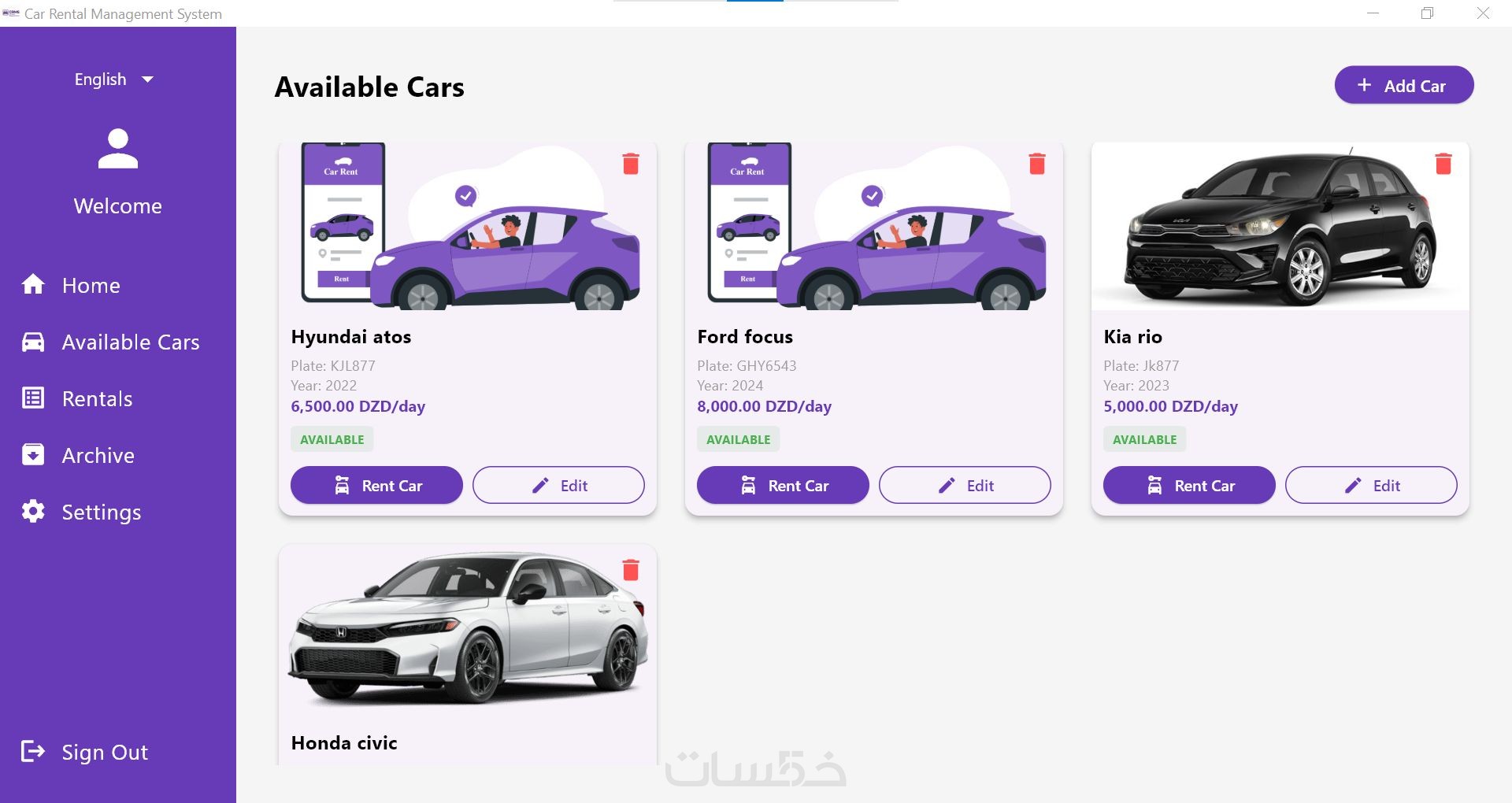1512x803 pixels.
Task: Delete the Hyundai atos car card
Action: (x=631, y=164)
